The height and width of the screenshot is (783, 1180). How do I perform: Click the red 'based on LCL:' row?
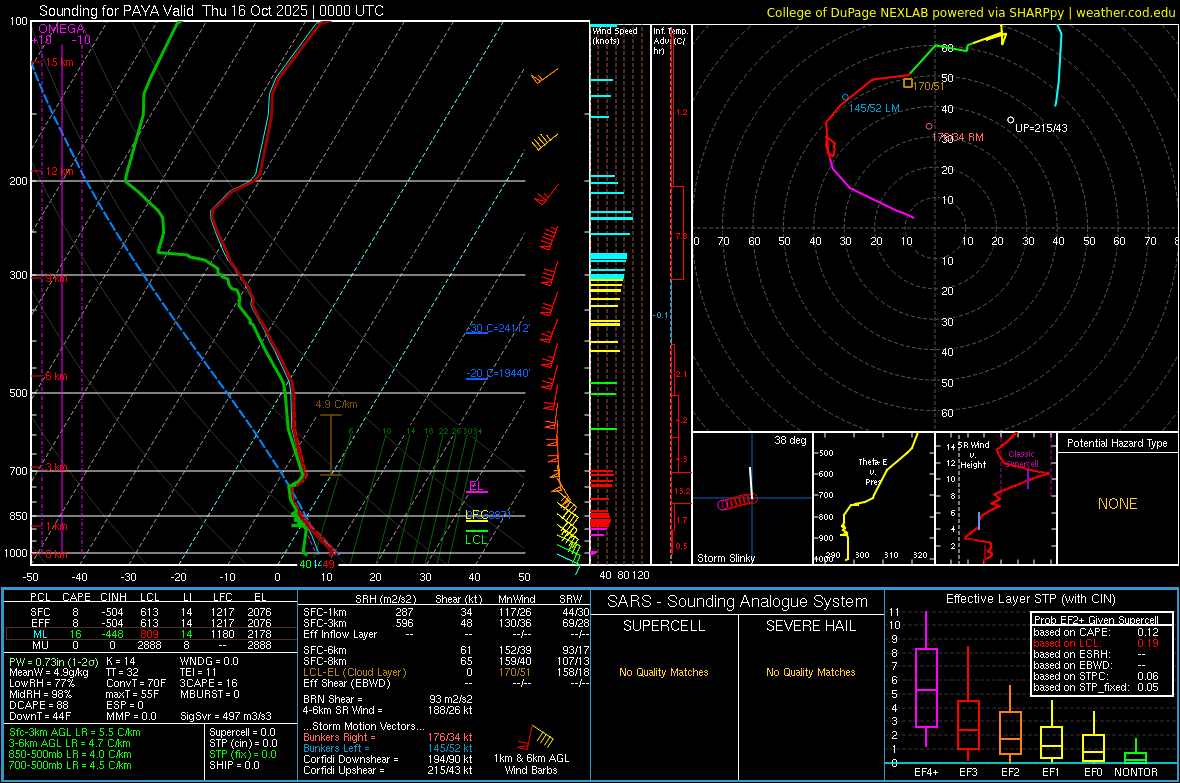pos(1096,643)
